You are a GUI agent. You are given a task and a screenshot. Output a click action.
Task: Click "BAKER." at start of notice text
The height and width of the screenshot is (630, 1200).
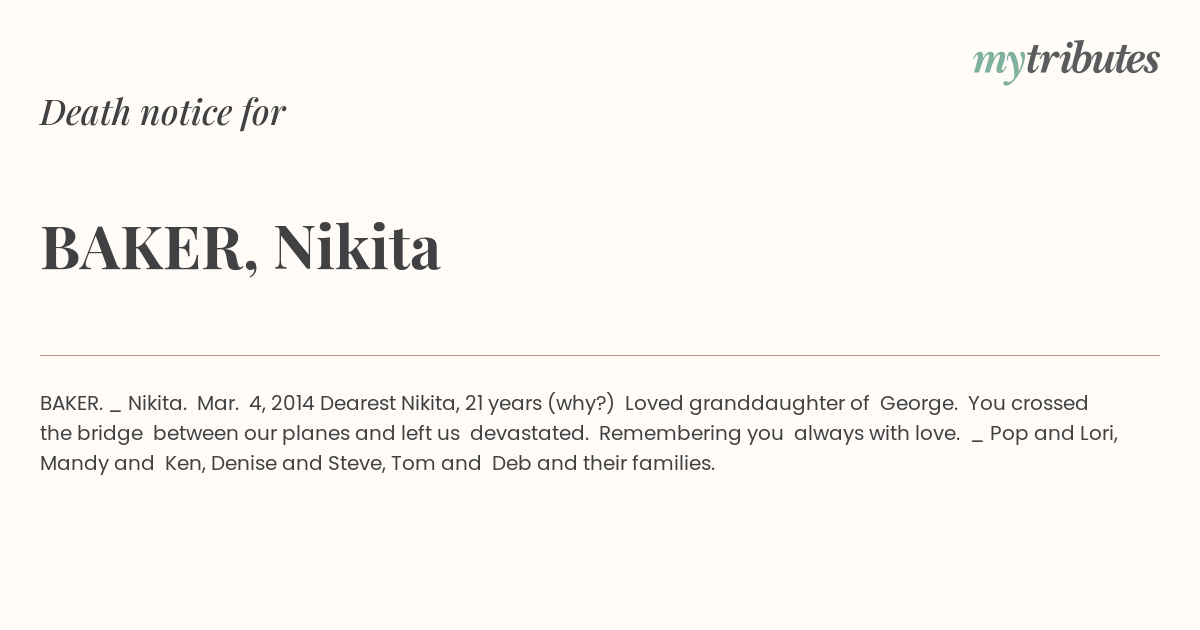coord(71,403)
